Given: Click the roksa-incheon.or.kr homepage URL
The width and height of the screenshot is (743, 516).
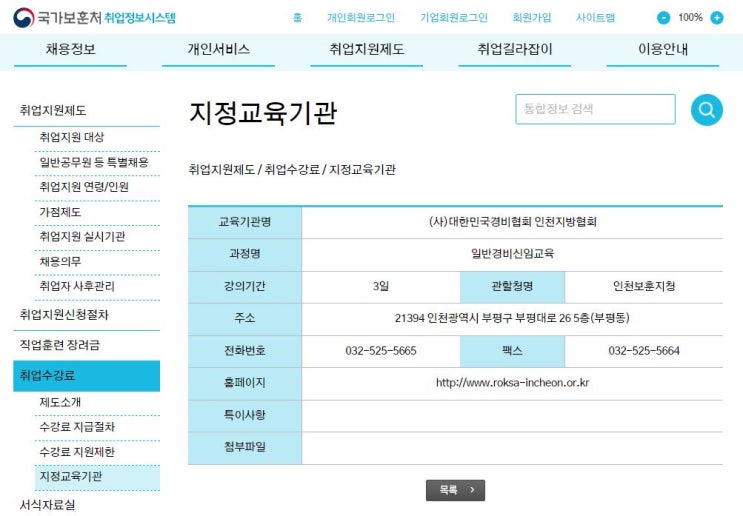Looking at the screenshot, I should [x=512, y=383].
